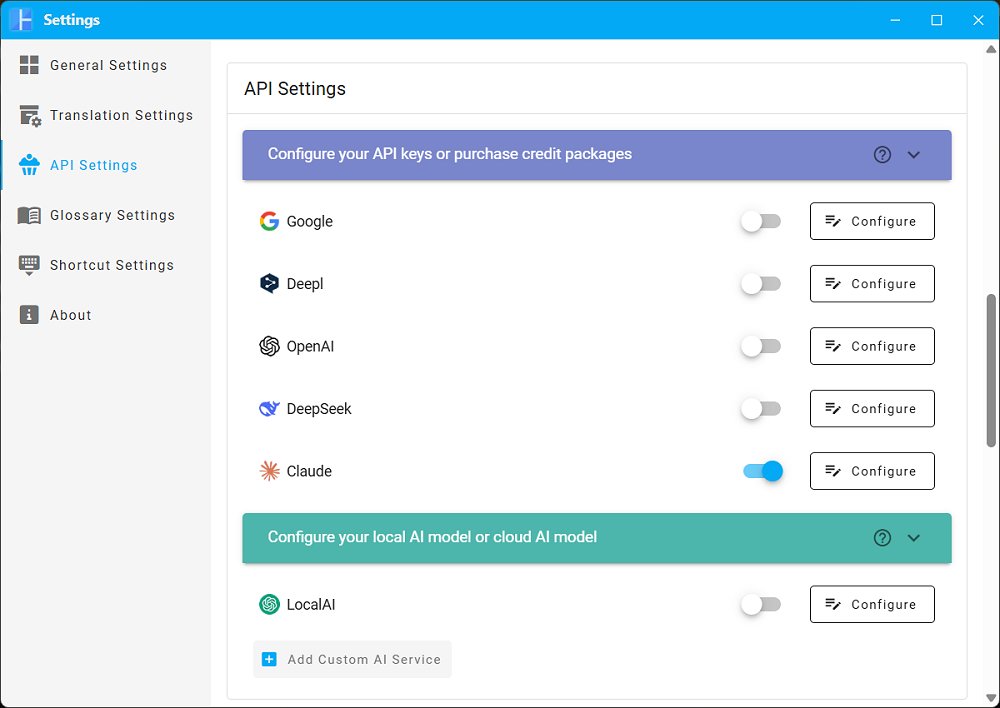
Task: Click the Glossary Settings book icon
Action: [x=29, y=216]
